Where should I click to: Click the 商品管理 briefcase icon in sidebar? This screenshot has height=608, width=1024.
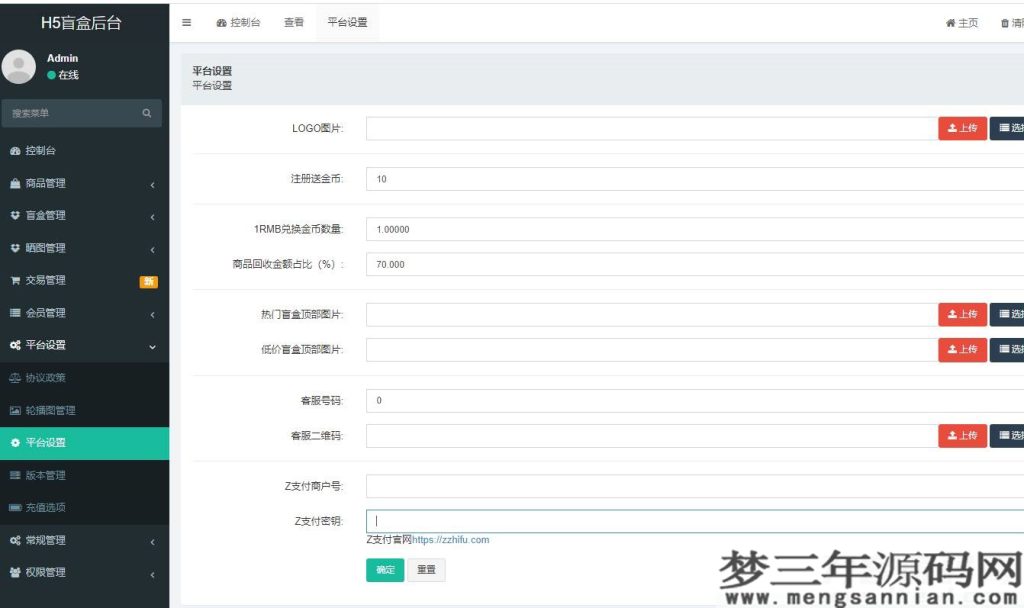tap(14, 184)
